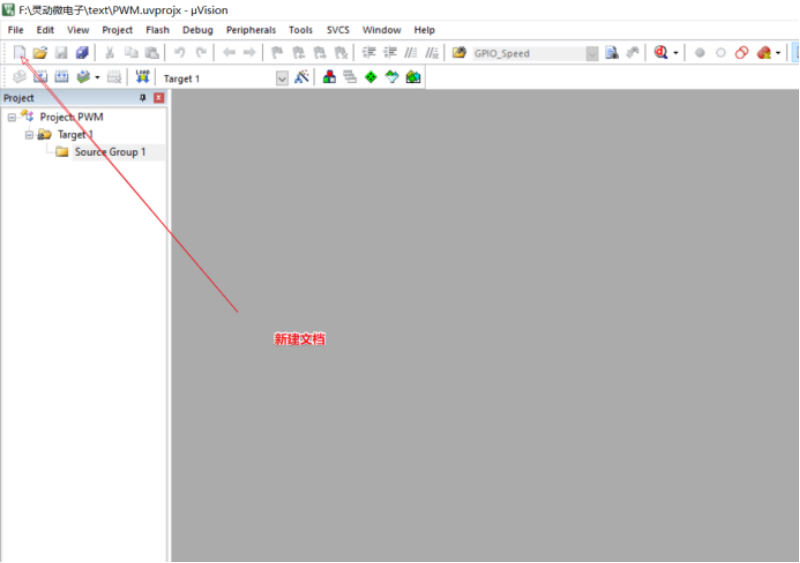
Task: Open the Target 1 selection dropdown
Action: (x=282, y=78)
